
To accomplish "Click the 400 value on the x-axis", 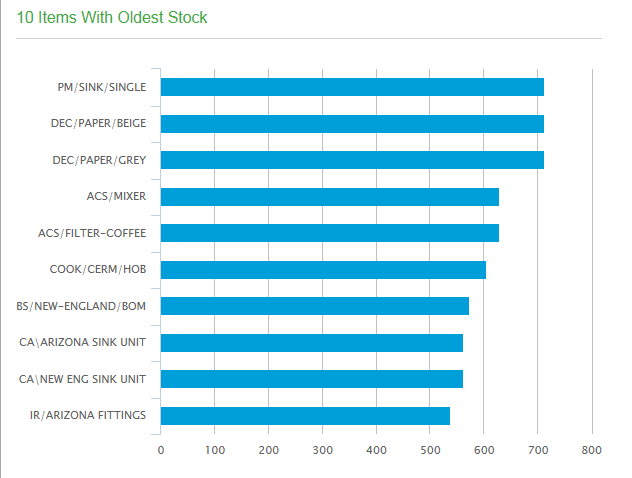I will point(377,451).
